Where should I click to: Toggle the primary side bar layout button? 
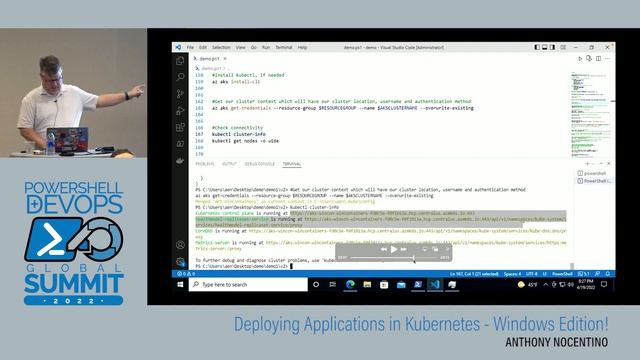pos(537,47)
